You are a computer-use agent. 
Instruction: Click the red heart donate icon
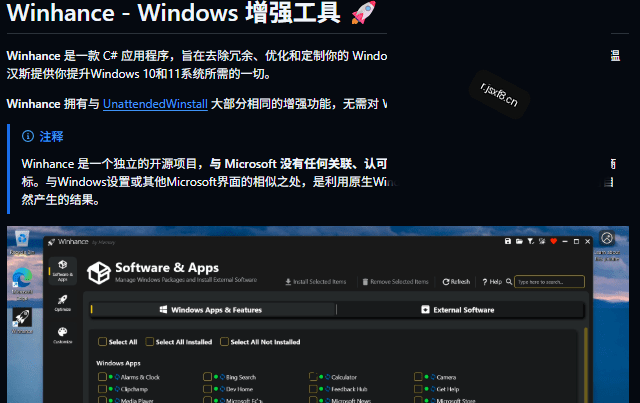click(553, 241)
